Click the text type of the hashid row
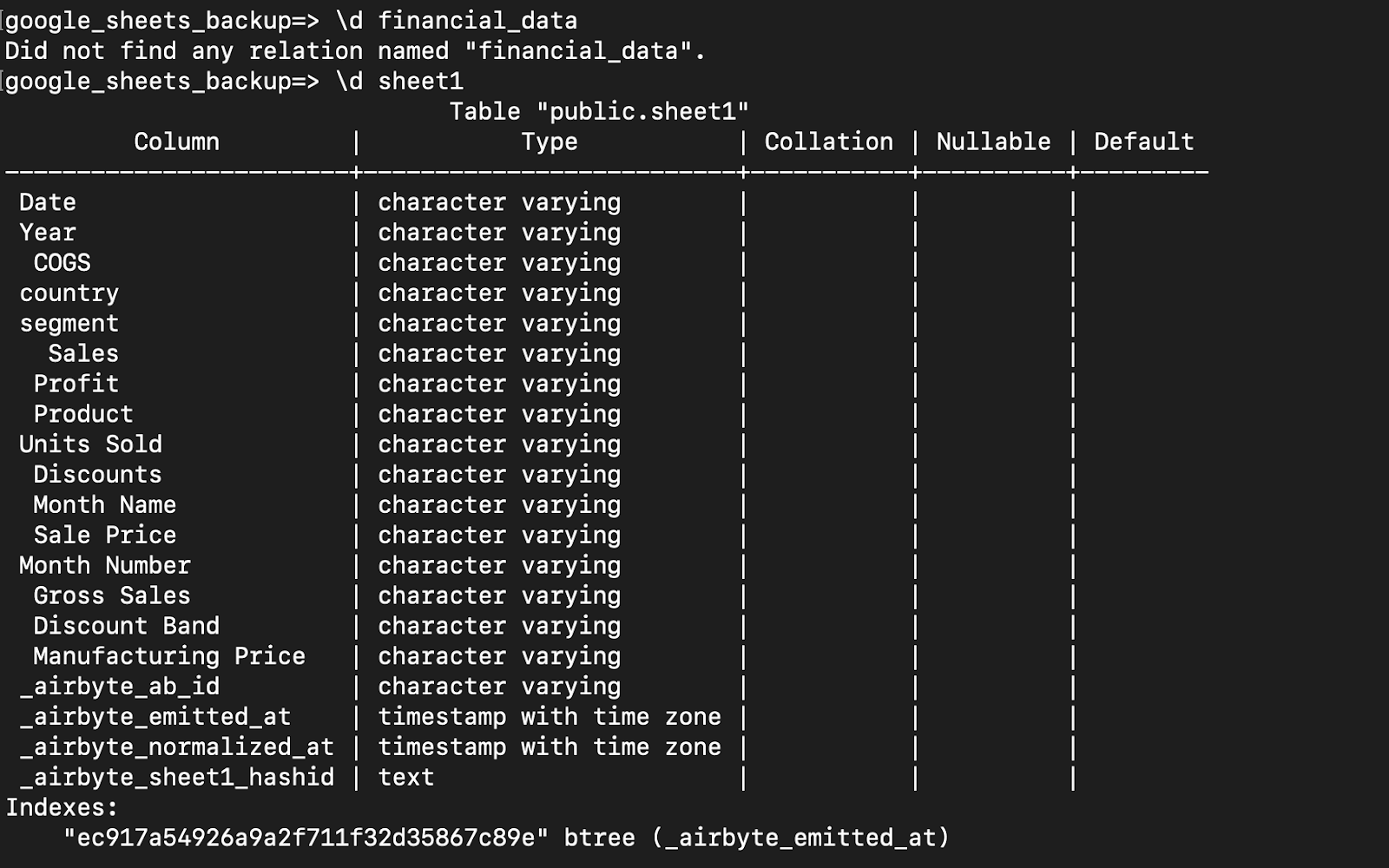This screenshot has width=1389, height=868. [406, 778]
